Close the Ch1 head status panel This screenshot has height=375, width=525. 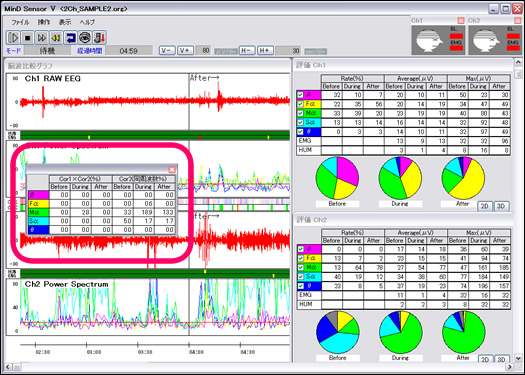[x=461, y=21]
